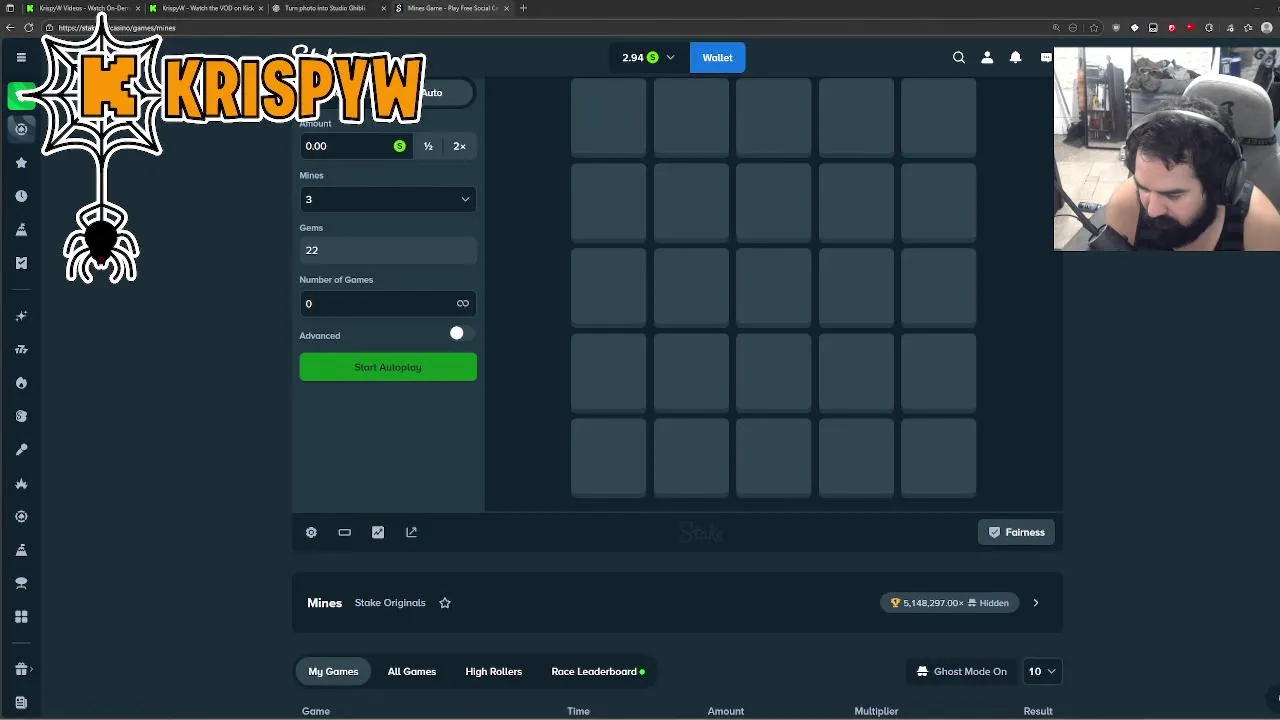The image size is (1280, 720).
Task: Double the bet amount with 2×
Action: pos(459,146)
